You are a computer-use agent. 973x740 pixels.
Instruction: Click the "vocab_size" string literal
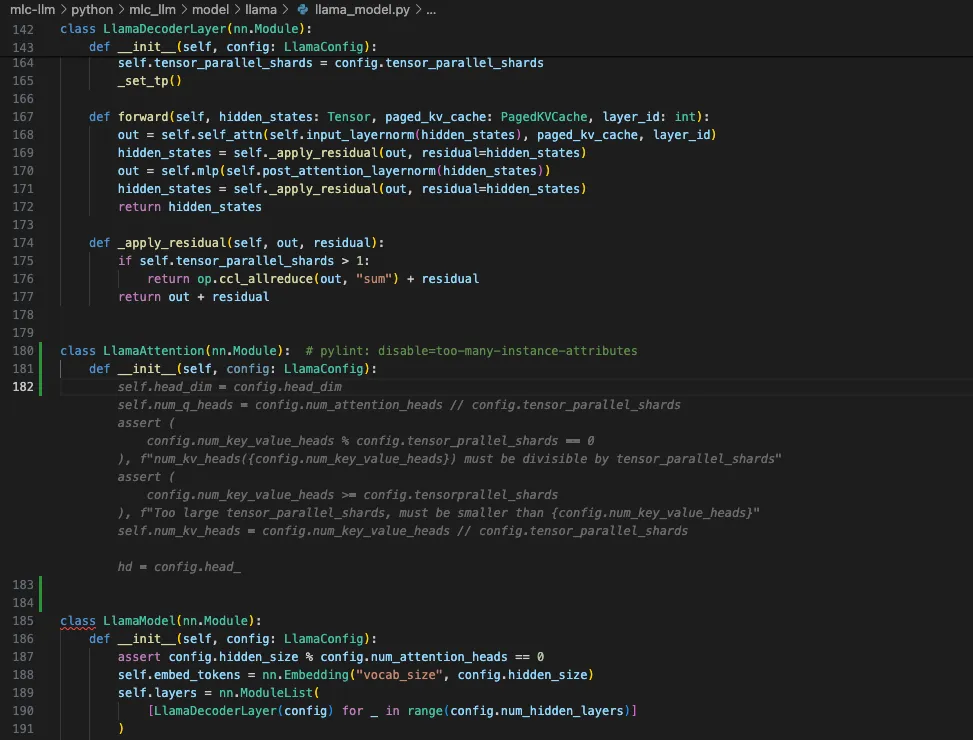[399, 675]
